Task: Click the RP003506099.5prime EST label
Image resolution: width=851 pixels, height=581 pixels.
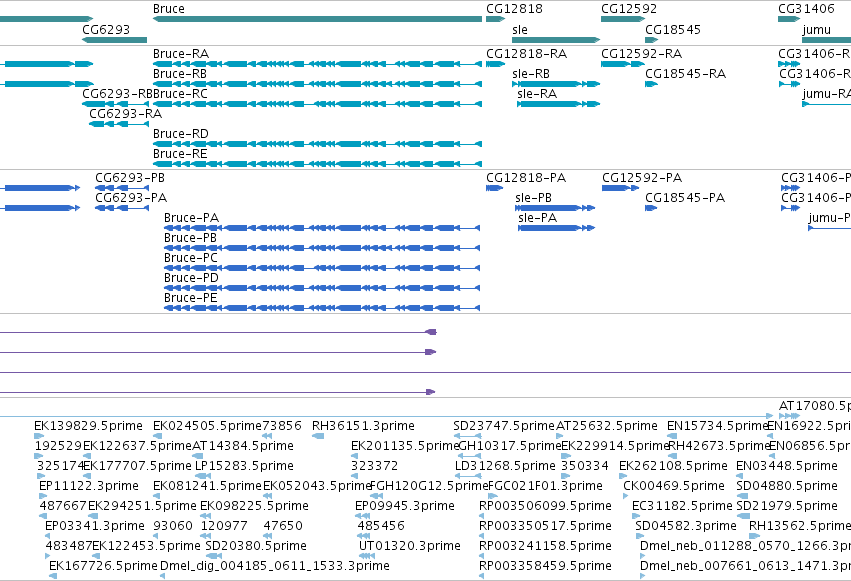Action: click(545, 506)
